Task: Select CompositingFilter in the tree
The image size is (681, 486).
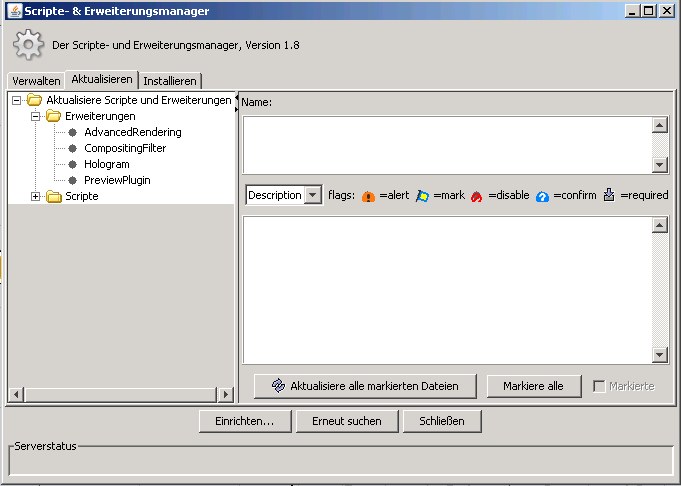Action: pyautogui.click(x=125, y=148)
